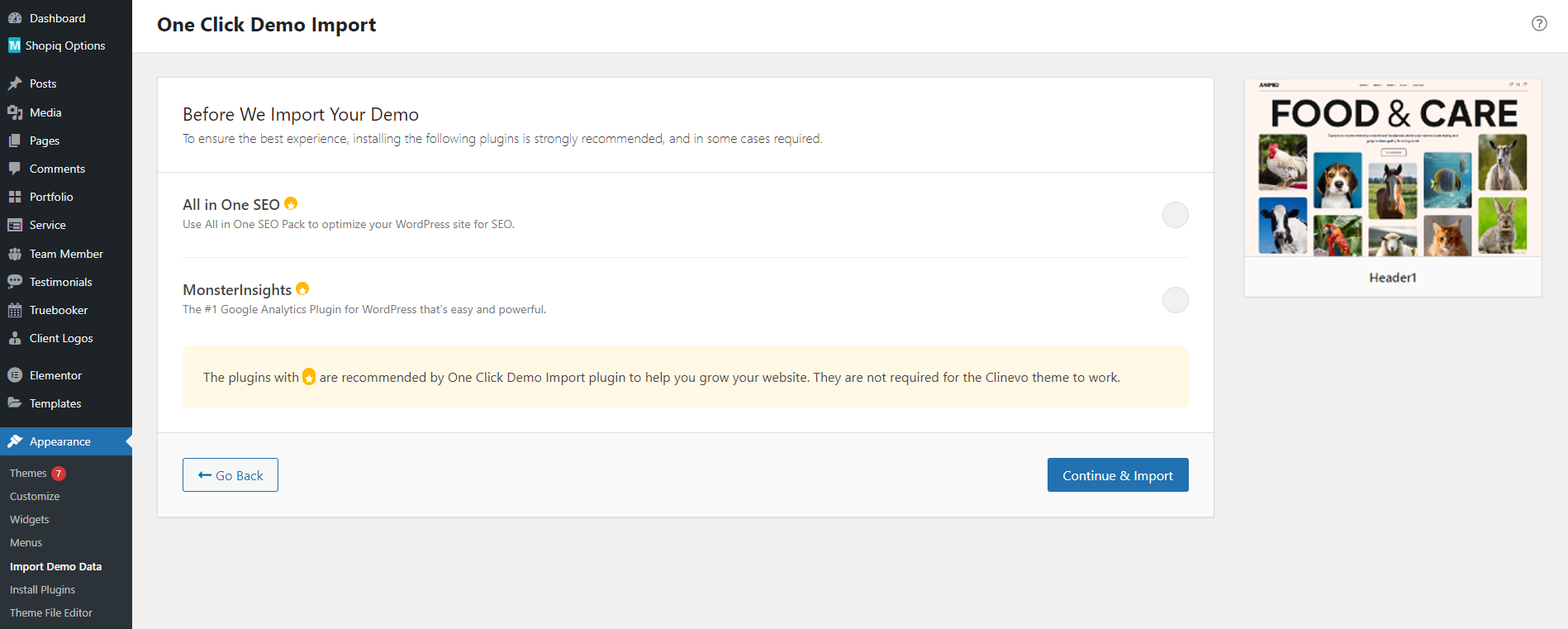This screenshot has height=629, width=1568.
Task: Click the Appearance paintbrush icon
Action: coord(15,441)
